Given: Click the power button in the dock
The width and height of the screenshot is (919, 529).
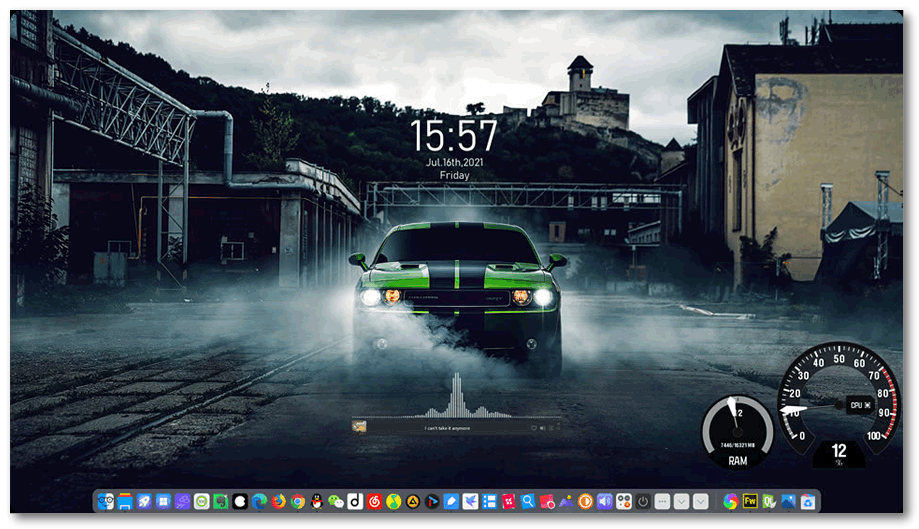Looking at the screenshot, I should (x=643, y=501).
